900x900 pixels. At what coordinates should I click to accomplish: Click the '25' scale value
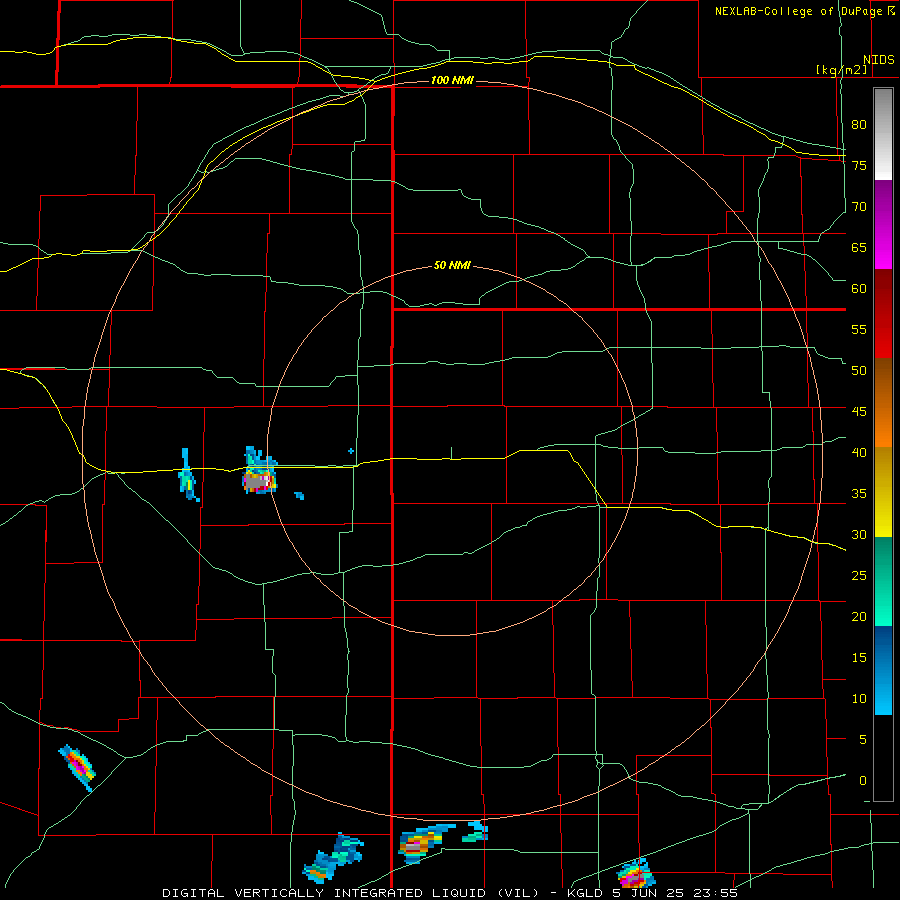[859, 576]
